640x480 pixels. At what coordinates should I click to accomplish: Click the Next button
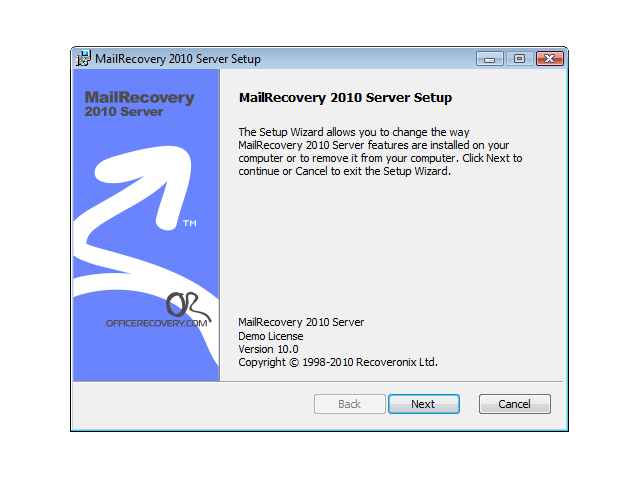coord(424,404)
